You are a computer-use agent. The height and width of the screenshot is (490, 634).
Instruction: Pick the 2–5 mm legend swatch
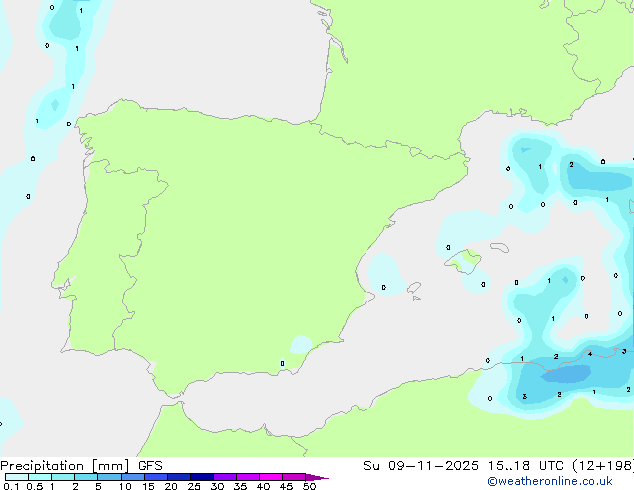(x=86, y=477)
